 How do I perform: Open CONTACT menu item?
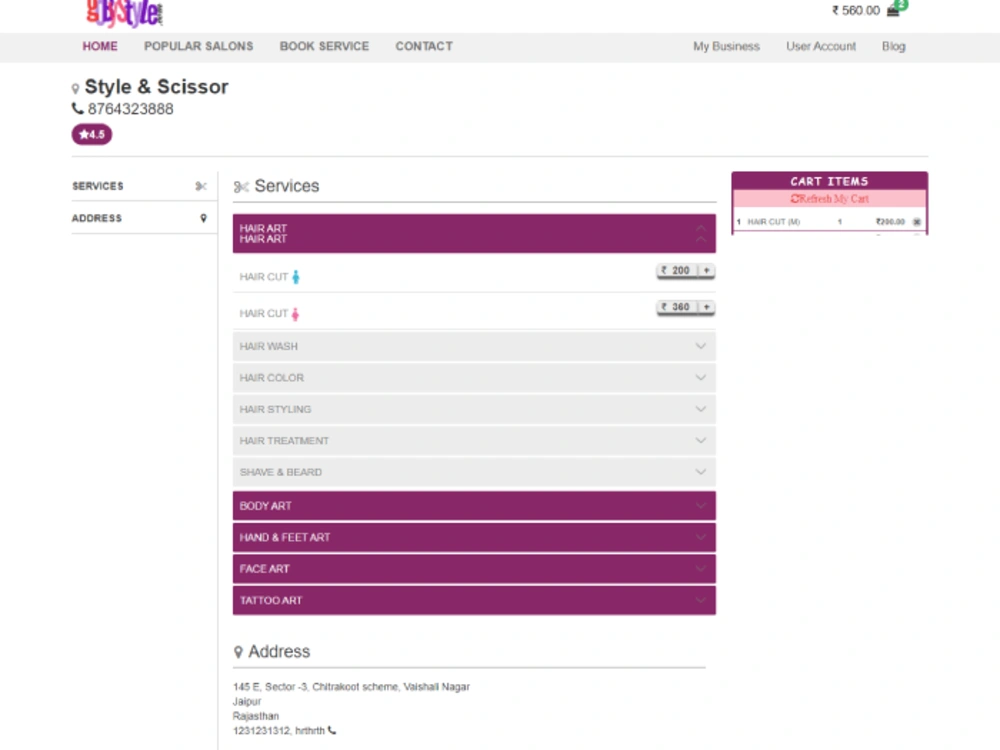click(424, 47)
